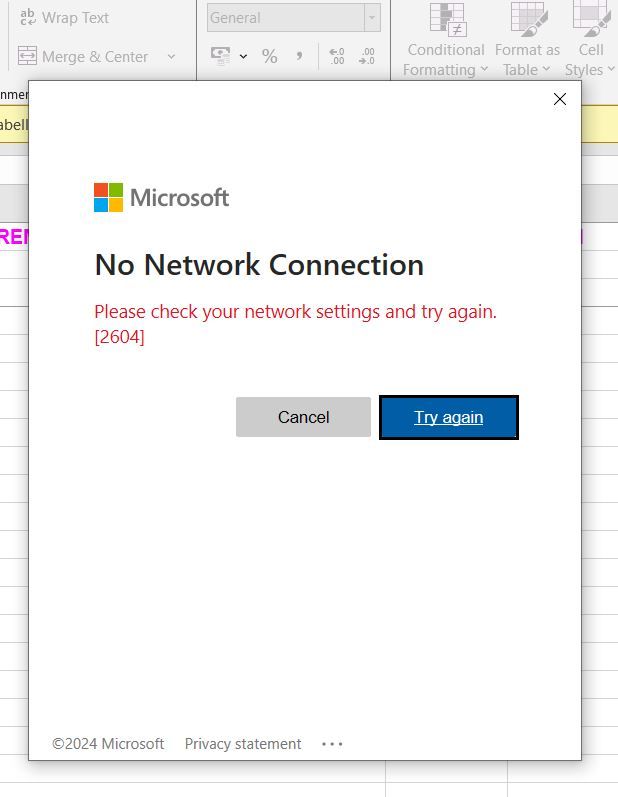Click the Try again button

coord(449,417)
